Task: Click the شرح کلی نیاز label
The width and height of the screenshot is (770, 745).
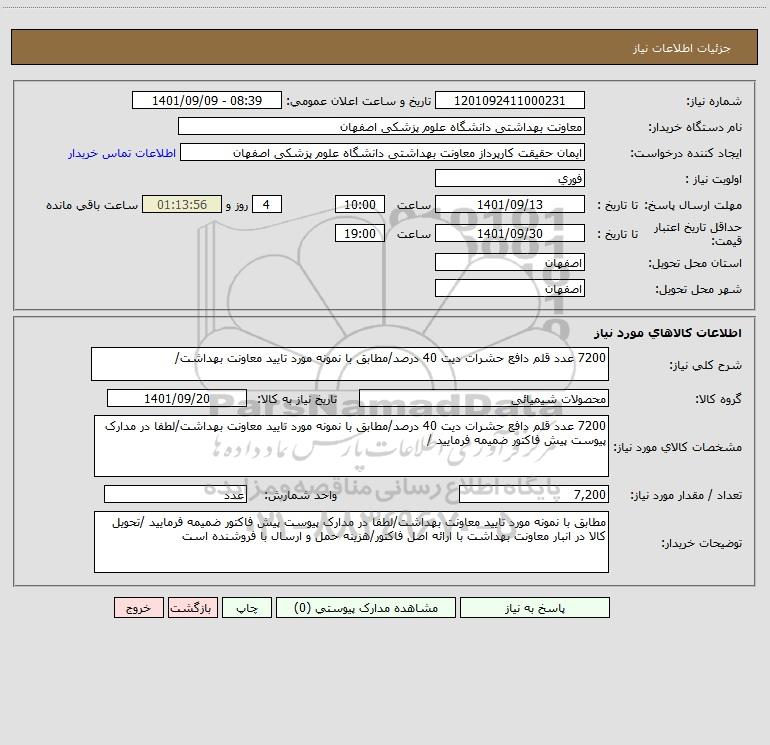Action: point(706,365)
